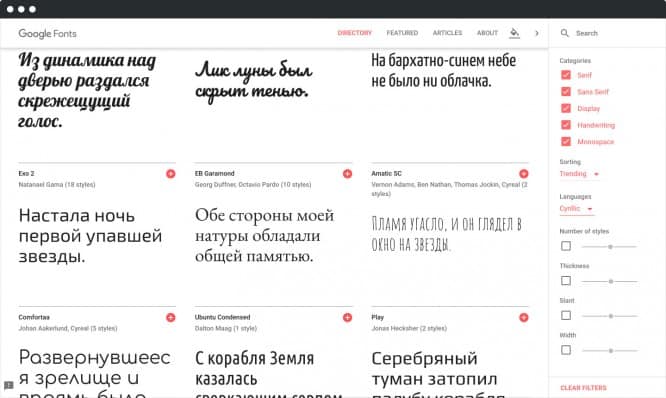Uncheck the Serif category checkbox
This screenshot has height=398, width=666.
pyautogui.click(x=566, y=75)
